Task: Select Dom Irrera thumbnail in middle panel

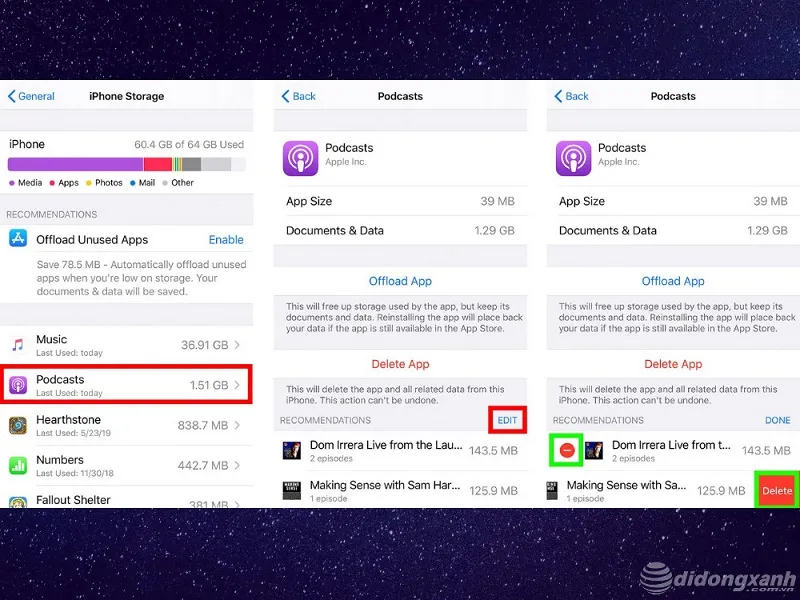Action: [292, 451]
